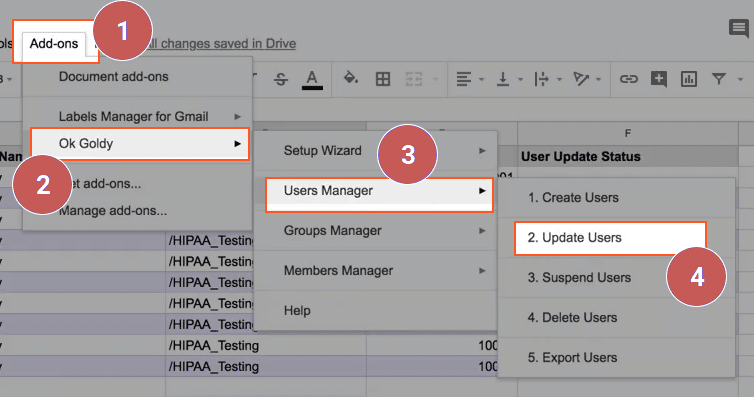Screen dimensions: 754x397
Task: Open text rotation dropdown arrow
Action: [599, 79]
